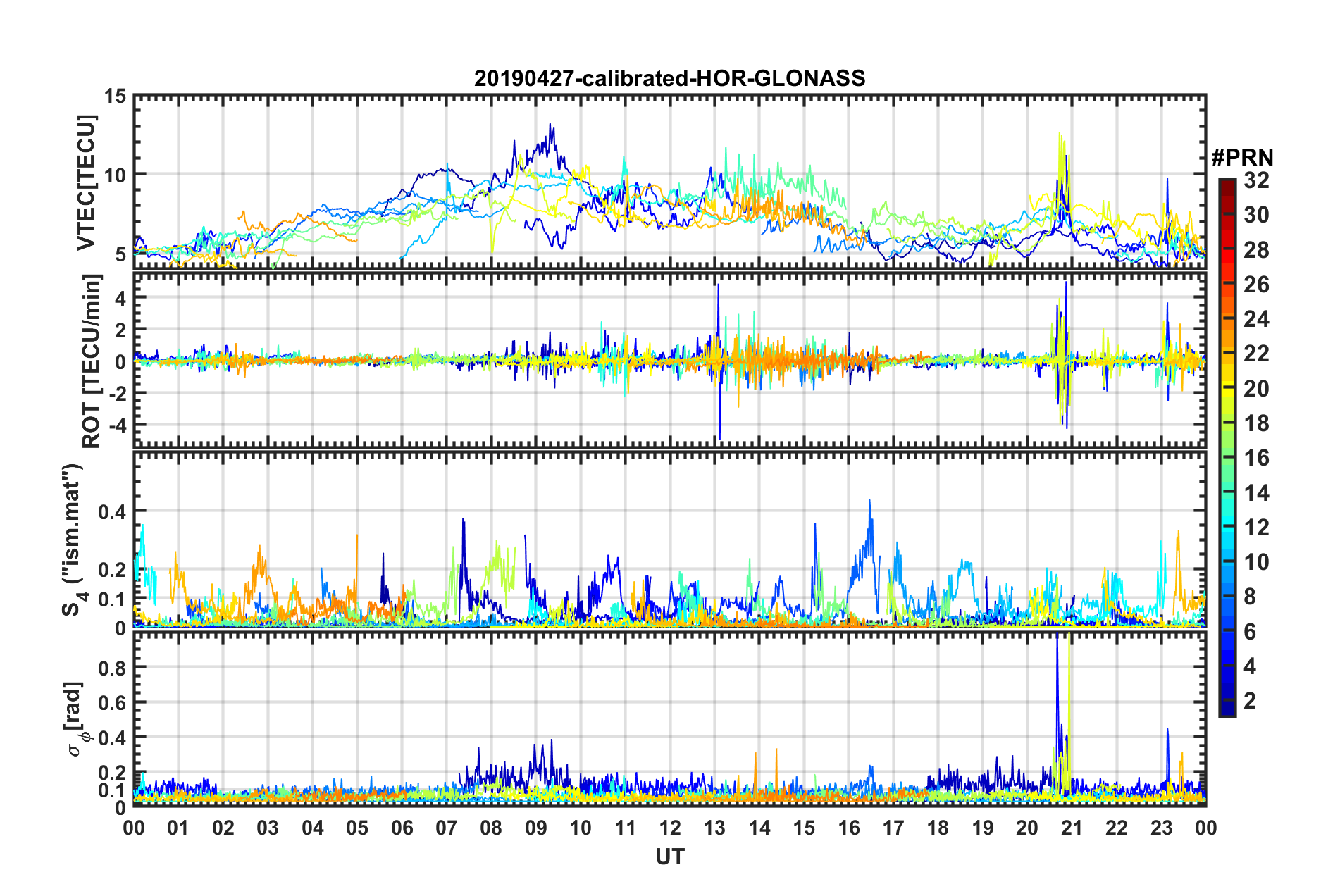The width and height of the screenshot is (1340, 896).
Task: Click the ROT [TECU/min] y-axis label
Action: 92,361
